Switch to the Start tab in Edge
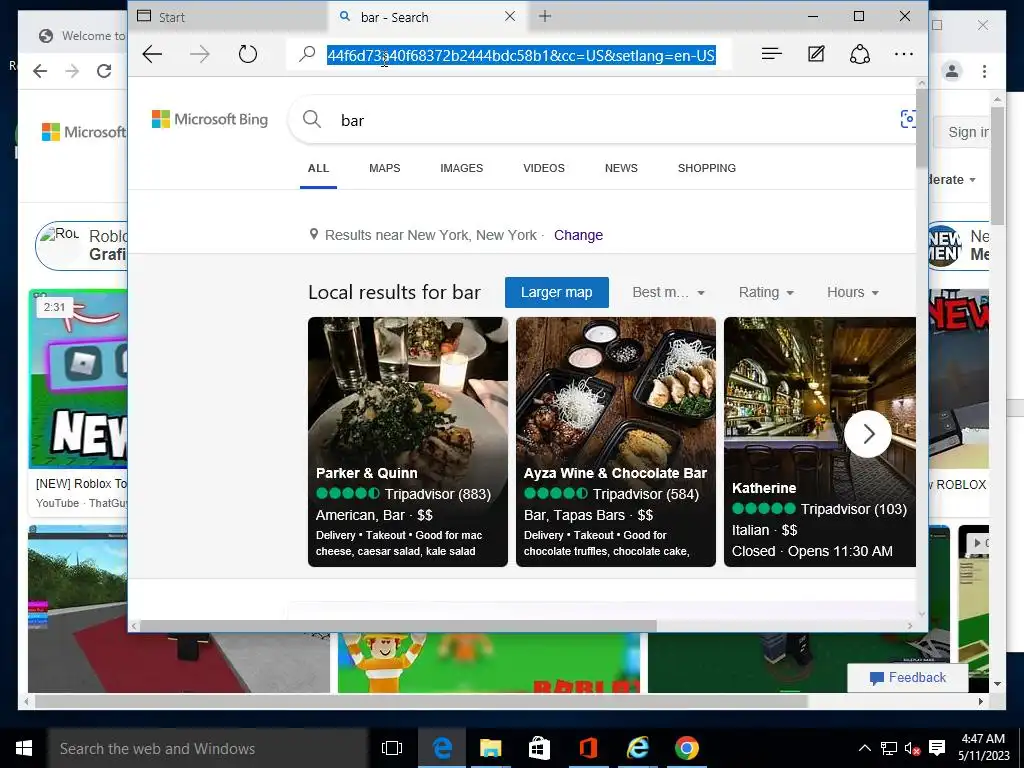 pos(227,17)
